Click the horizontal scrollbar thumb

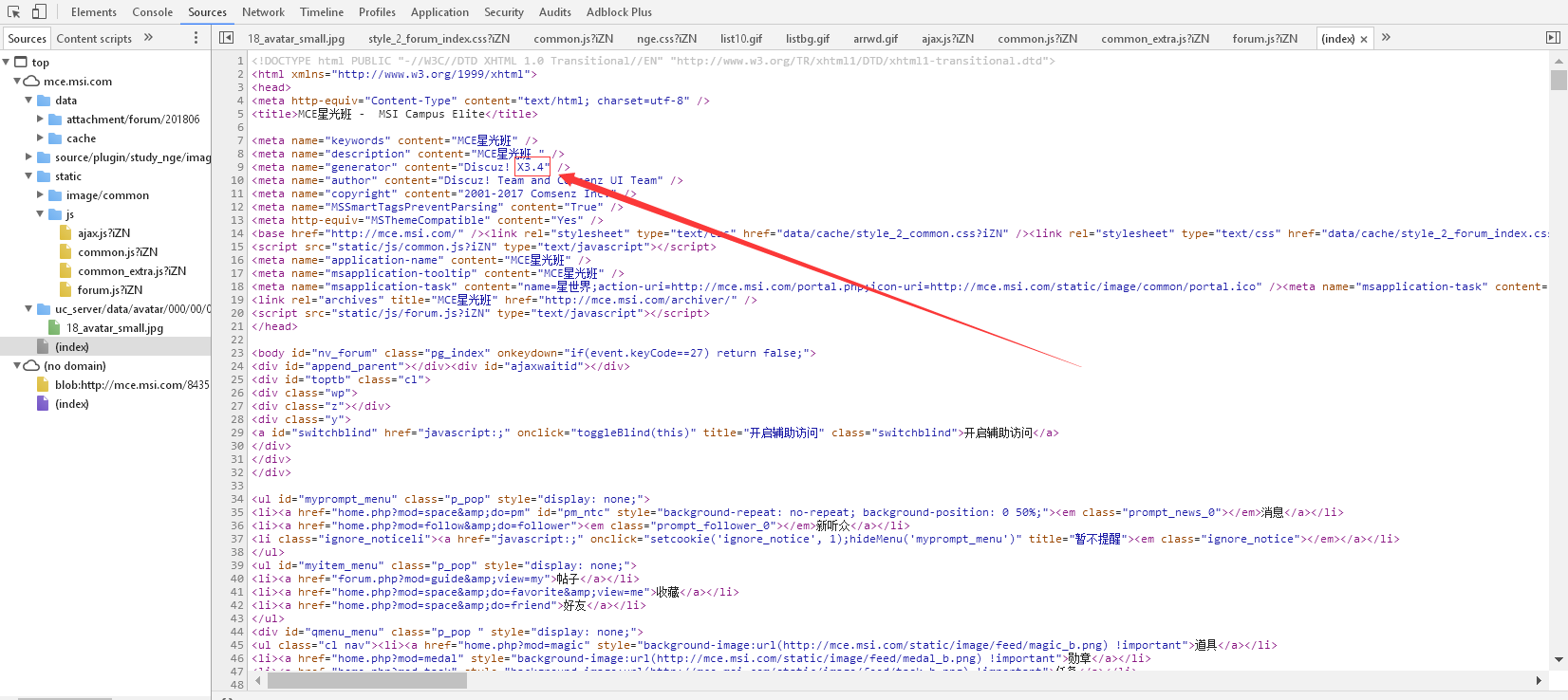[x=366, y=681]
